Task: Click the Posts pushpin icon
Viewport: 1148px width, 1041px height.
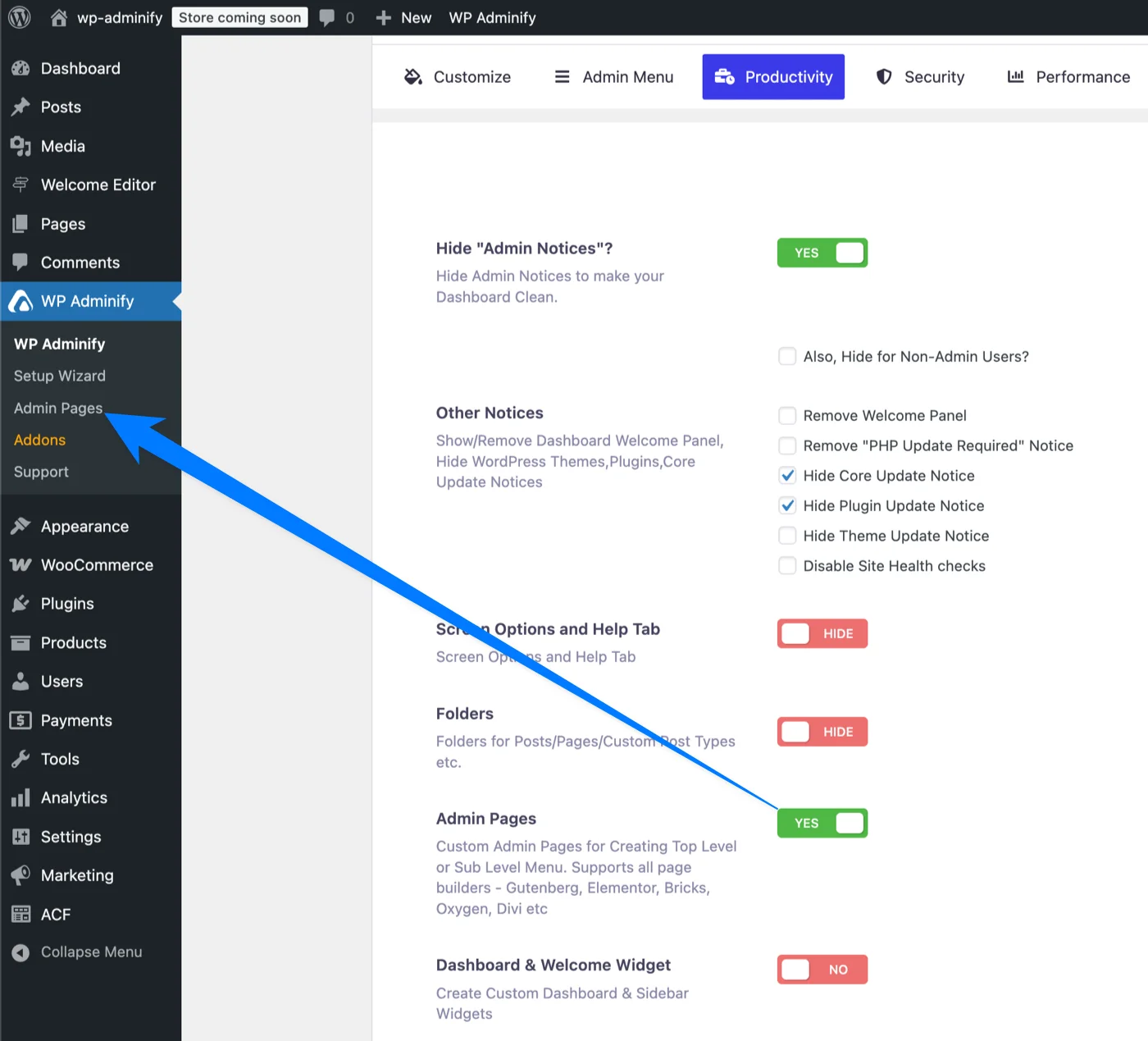Action: click(20, 107)
